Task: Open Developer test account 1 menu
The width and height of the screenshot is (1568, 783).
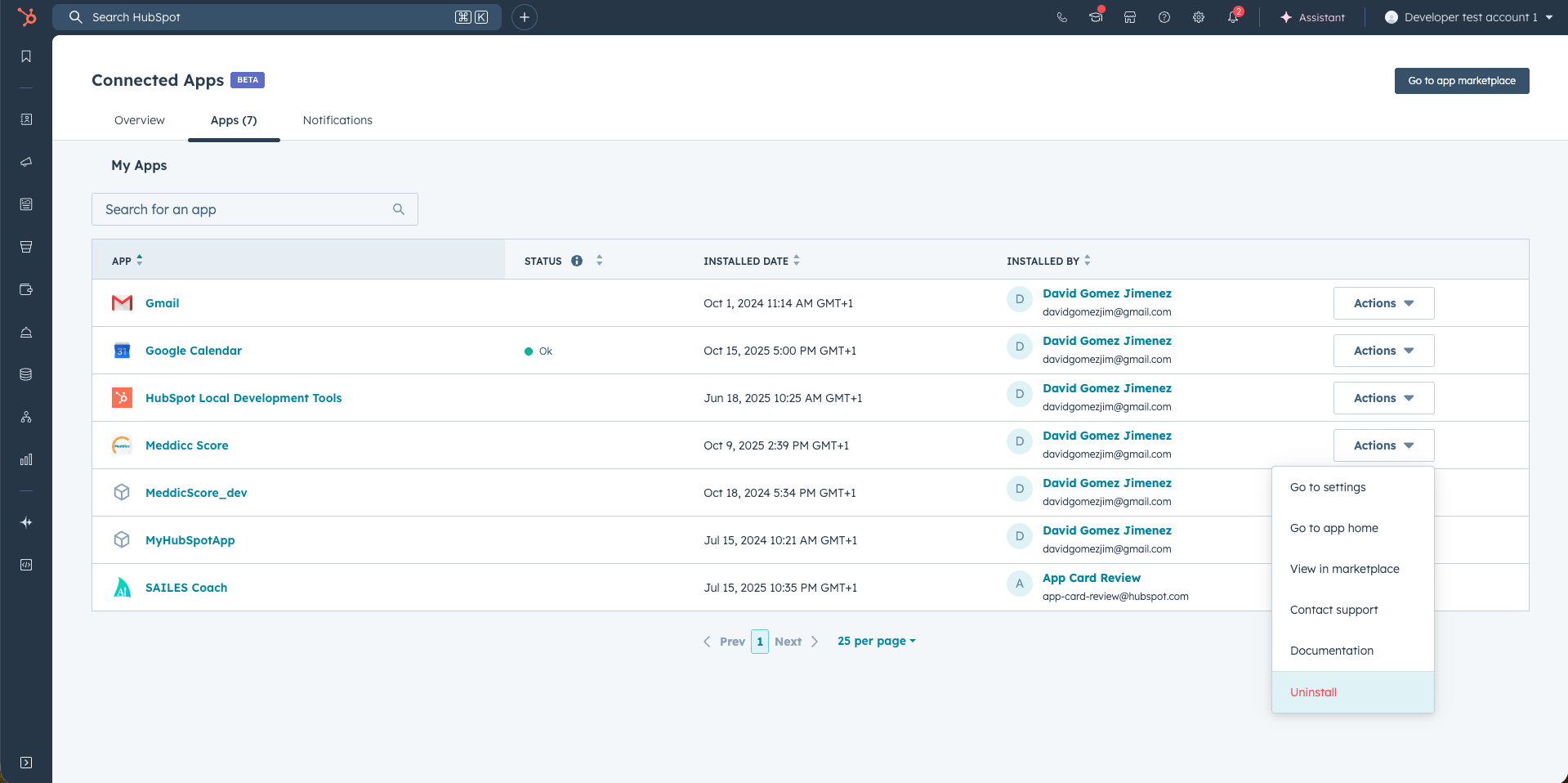Action: click(1469, 17)
